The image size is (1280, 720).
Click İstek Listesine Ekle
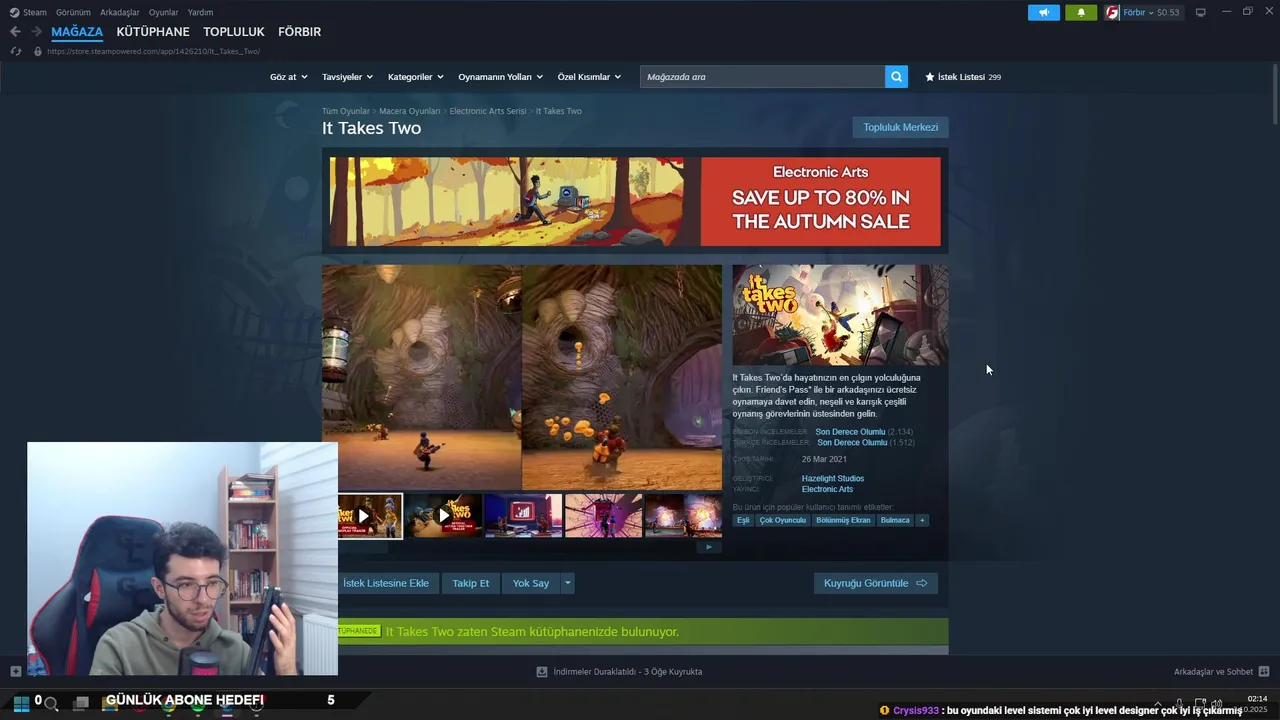point(386,583)
